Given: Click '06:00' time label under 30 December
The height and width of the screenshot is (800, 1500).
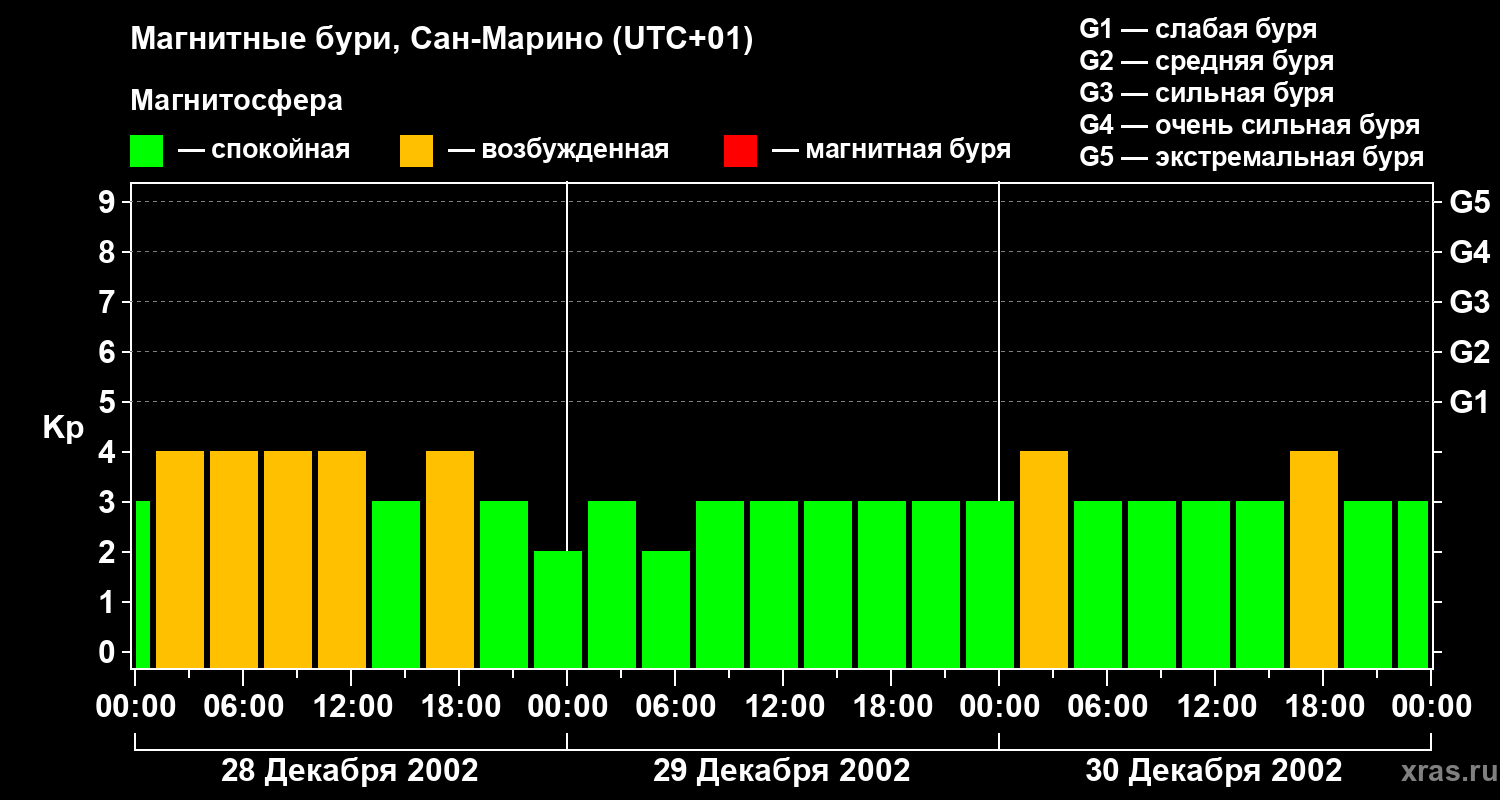Looking at the screenshot, I should coord(1108,706).
